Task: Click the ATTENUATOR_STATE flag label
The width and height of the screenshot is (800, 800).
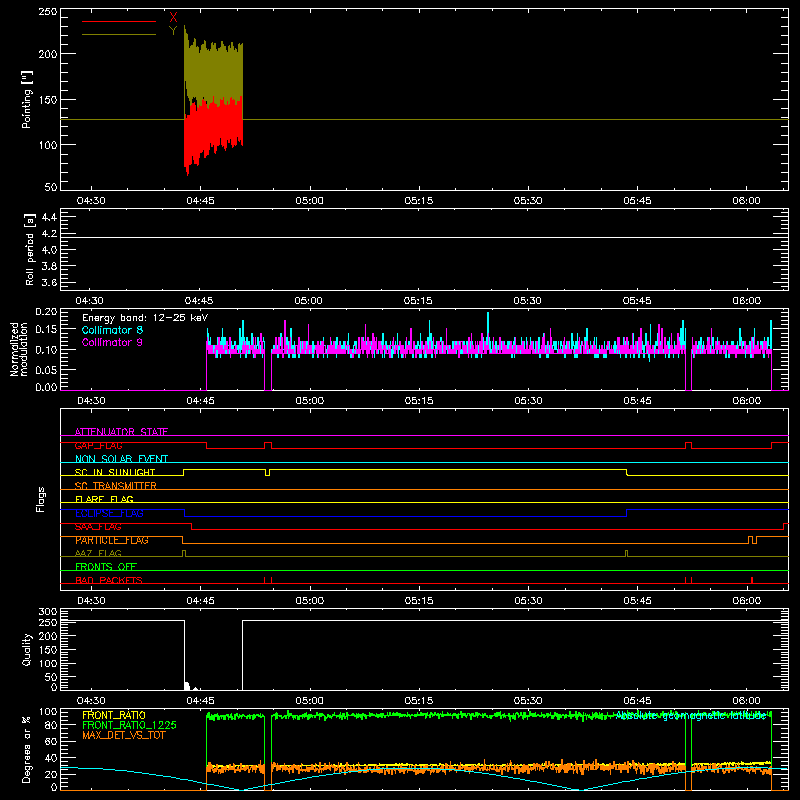Action: point(121,432)
